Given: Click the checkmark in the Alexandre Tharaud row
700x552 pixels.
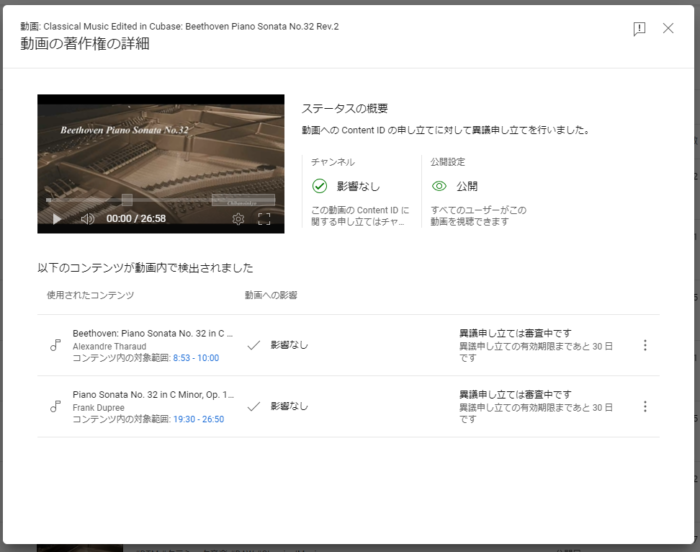Looking at the screenshot, I should click(x=254, y=345).
